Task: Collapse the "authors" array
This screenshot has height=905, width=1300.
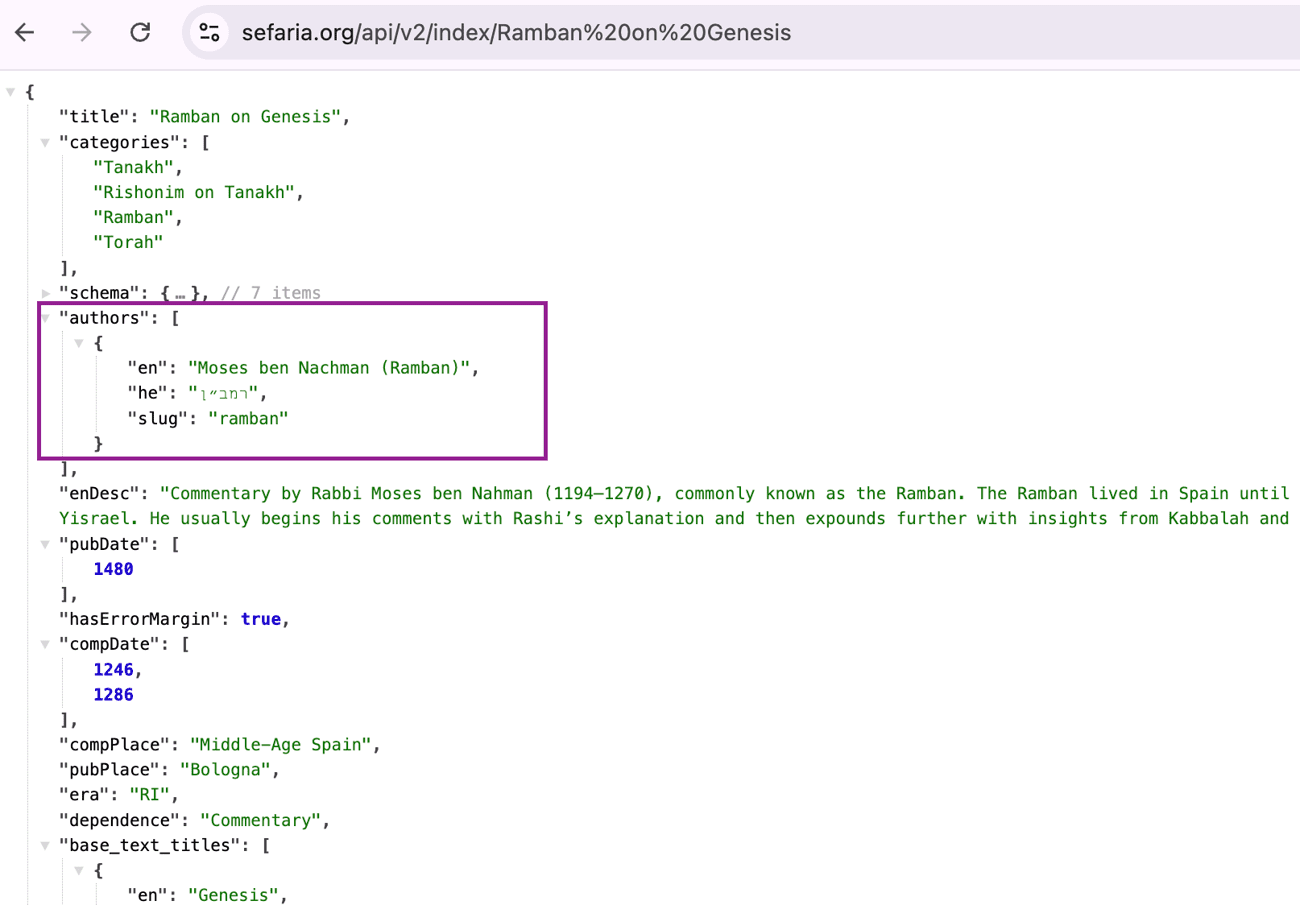Action: click(45, 318)
